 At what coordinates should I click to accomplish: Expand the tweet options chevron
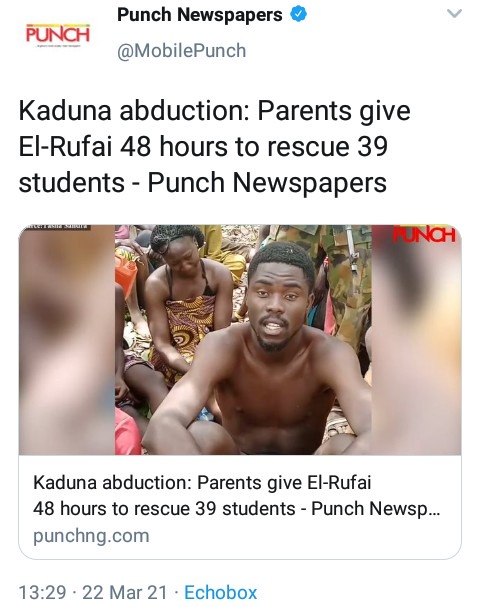[454, 14]
